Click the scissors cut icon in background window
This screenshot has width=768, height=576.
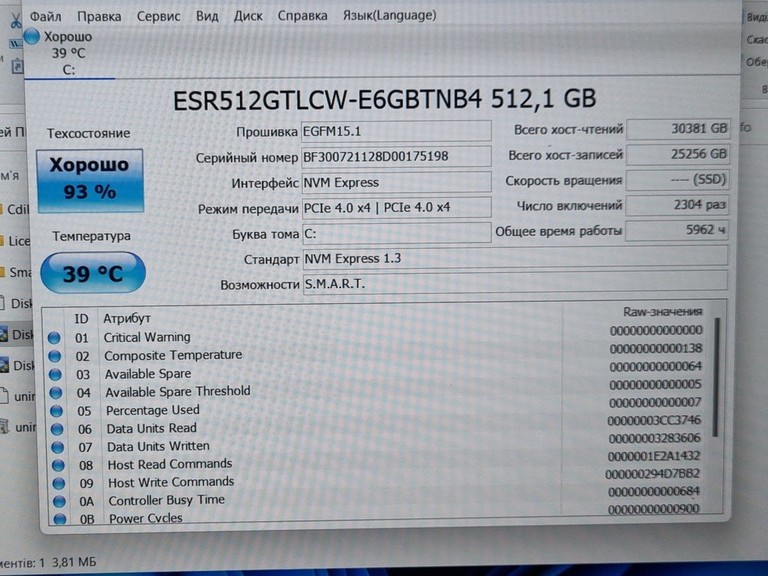click(15, 21)
